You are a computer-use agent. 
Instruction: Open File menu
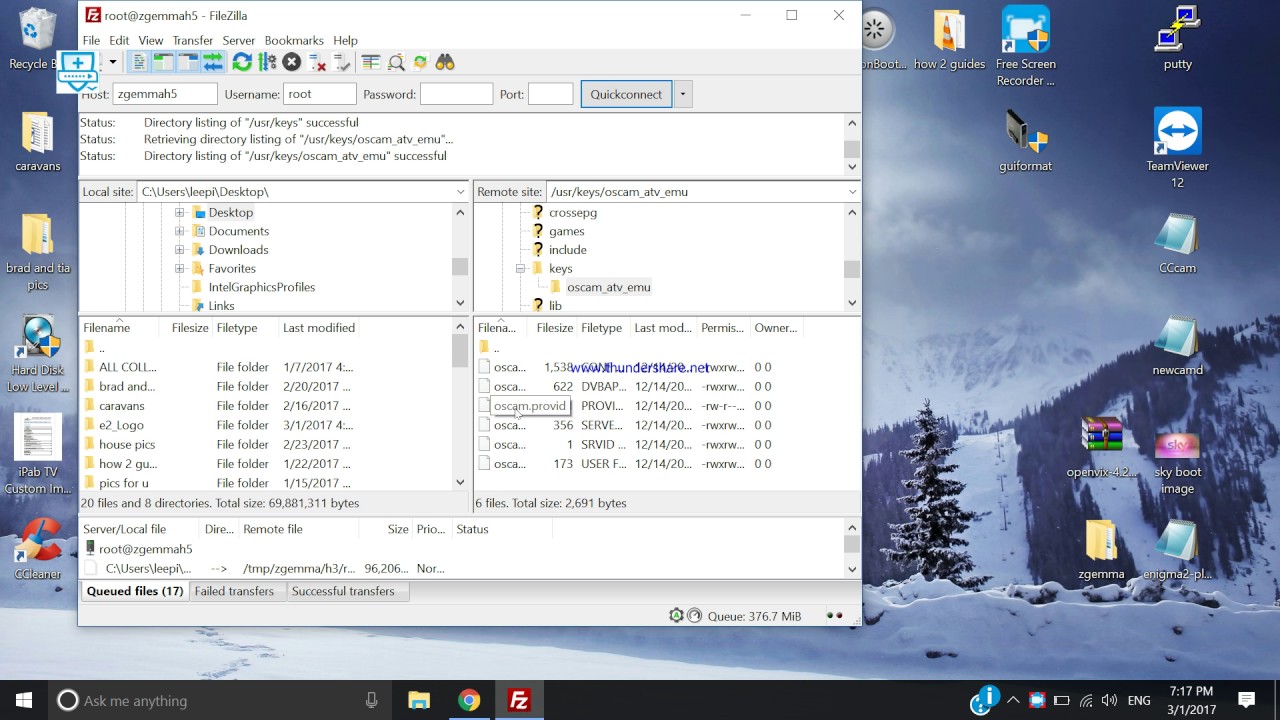[x=91, y=40]
